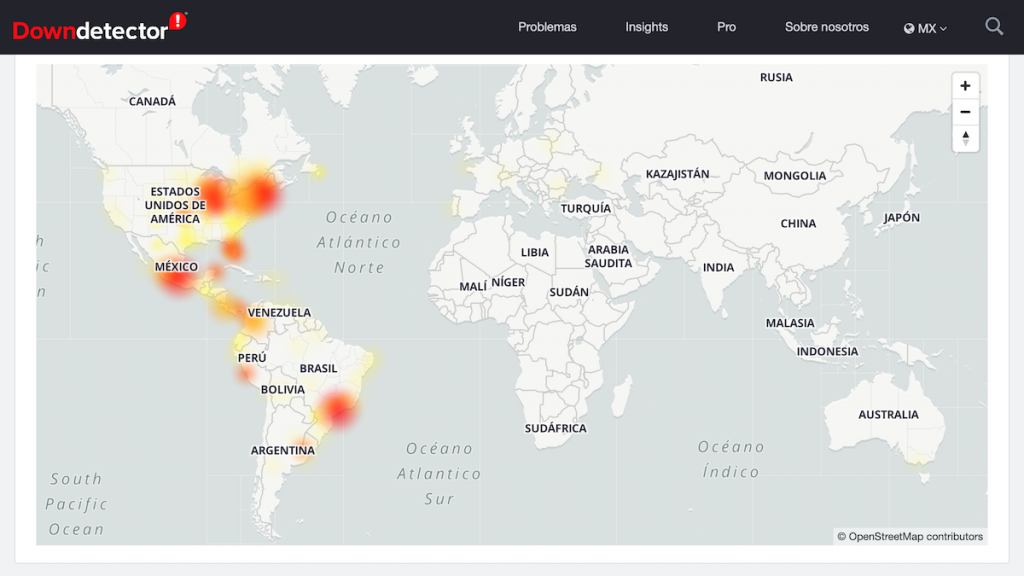Select the red hotspot over Florida
The image size is (1024, 576).
pos(233,248)
